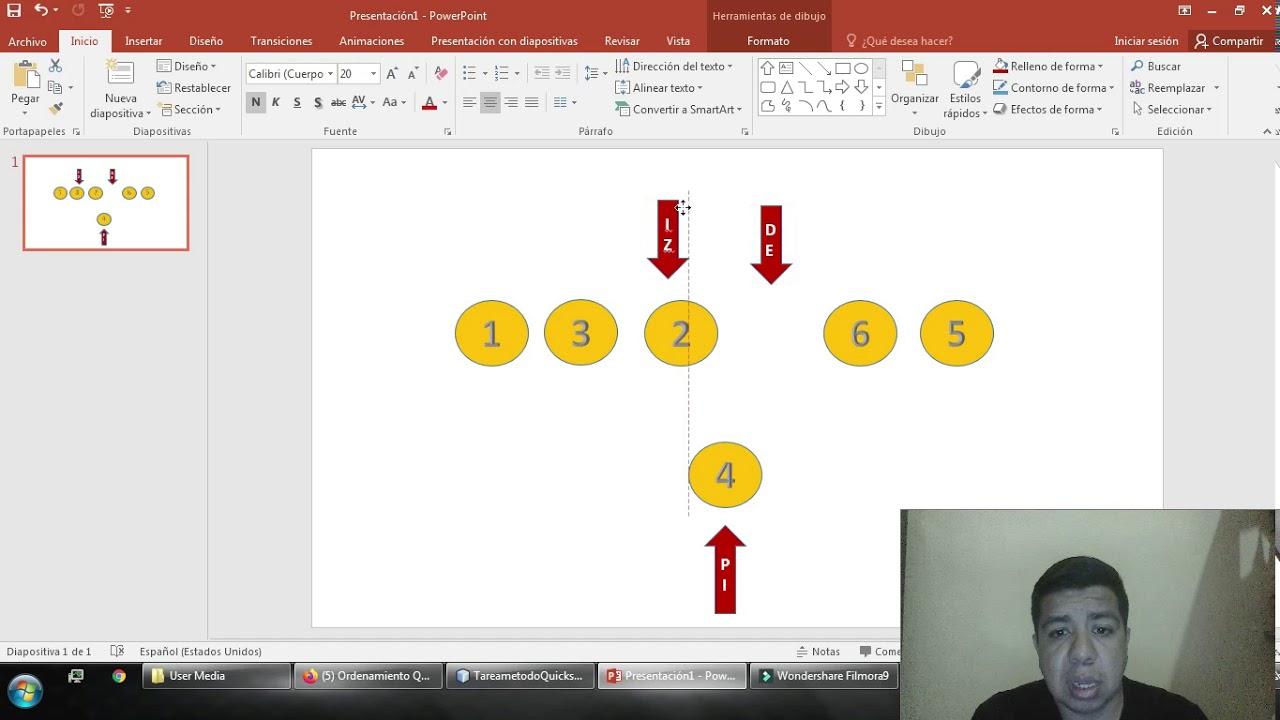Increase list indent level
This screenshot has height=720, width=1280.
pyautogui.click(x=563, y=74)
